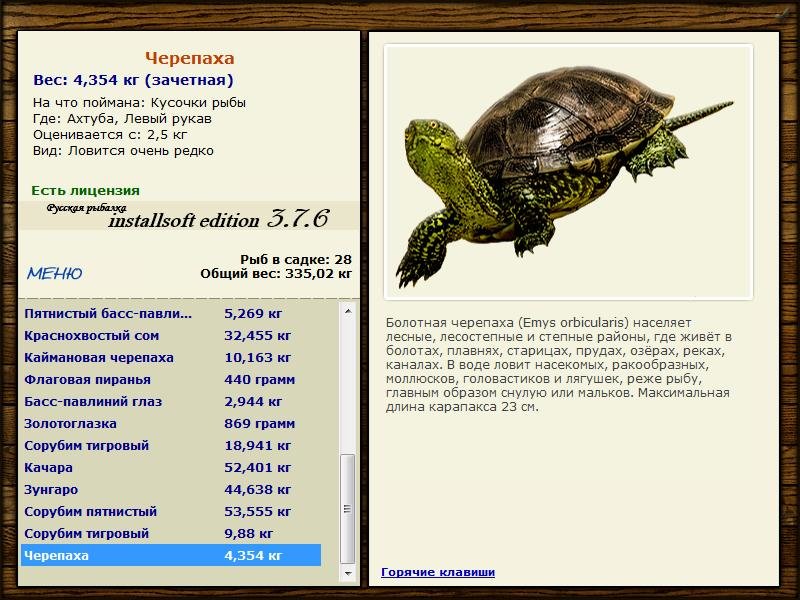Open the Горячие клавиши link
The image size is (800, 600).
click(x=438, y=572)
